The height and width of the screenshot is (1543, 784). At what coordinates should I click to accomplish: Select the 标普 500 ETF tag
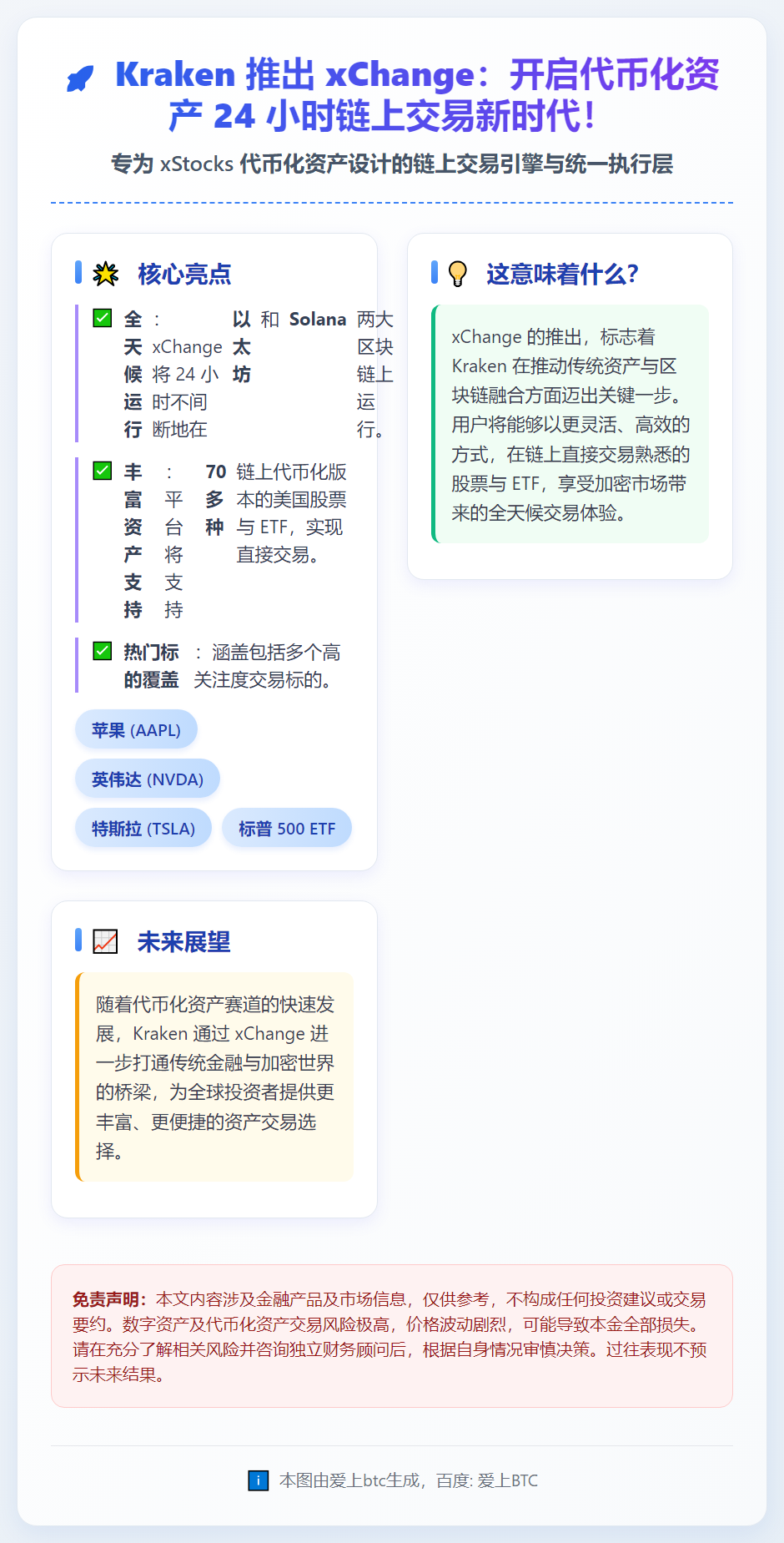pos(287,828)
